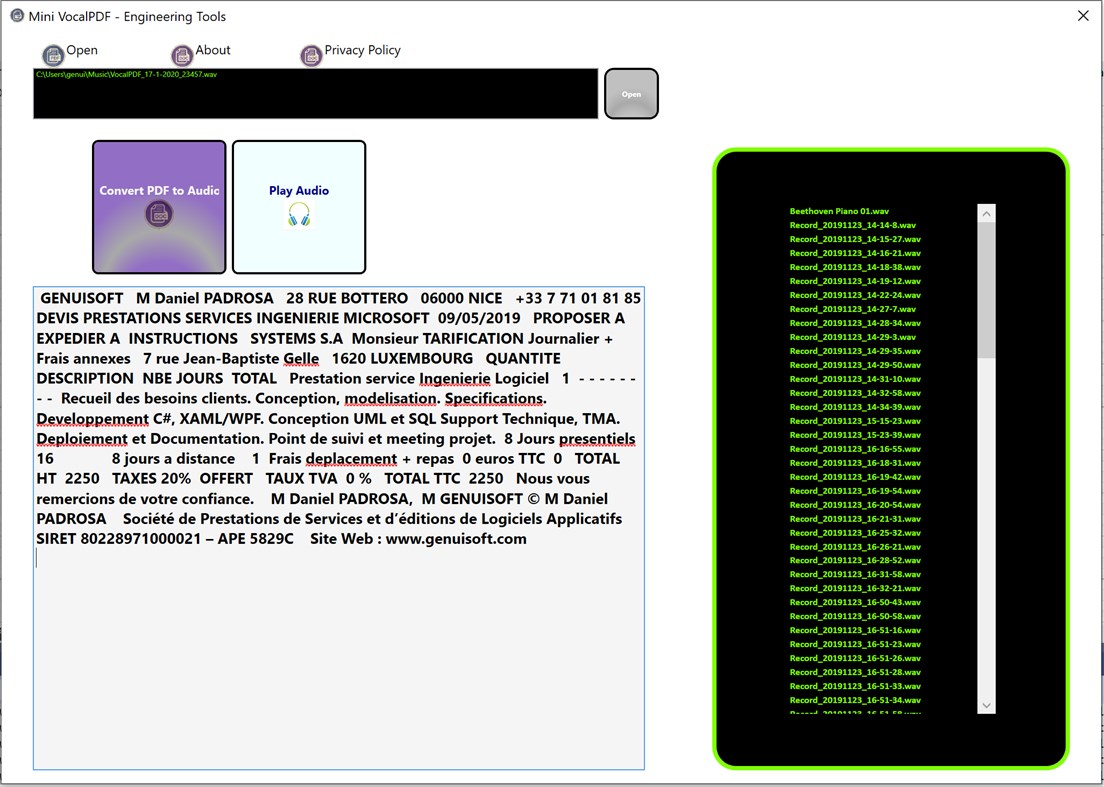Click the icon beside the Privacy Policy label
Viewport: 1104px width, 787px height.
click(311, 55)
